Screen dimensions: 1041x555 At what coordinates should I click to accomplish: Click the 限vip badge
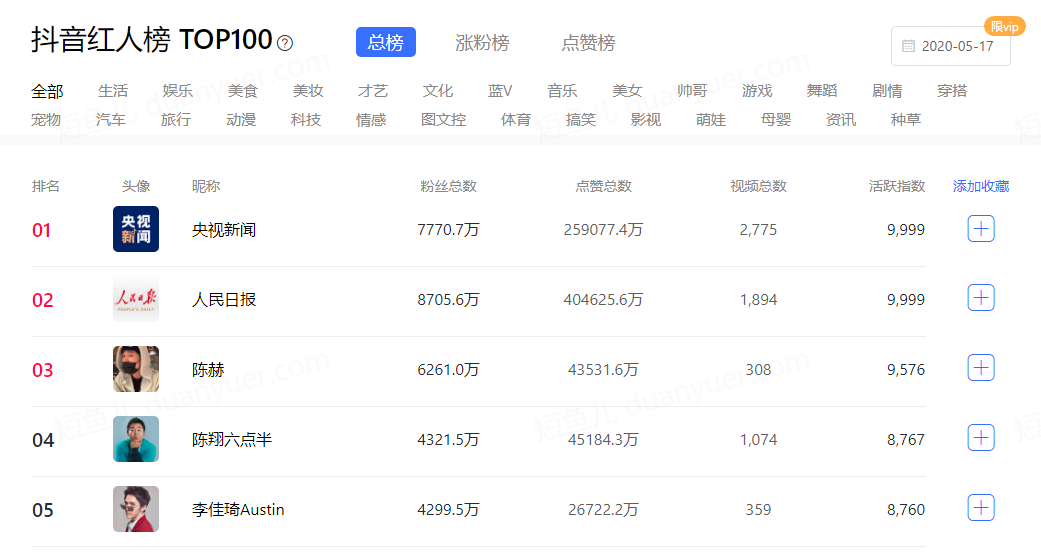tap(1004, 27)
